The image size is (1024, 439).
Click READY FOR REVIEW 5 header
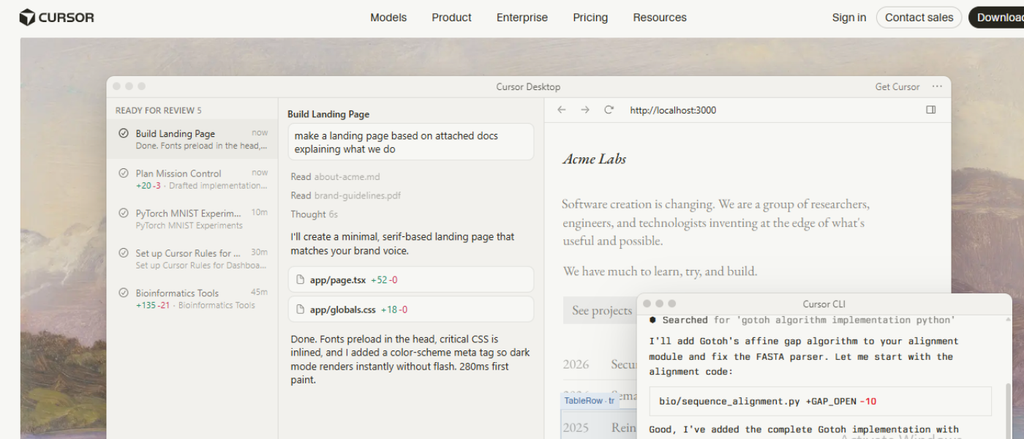[159, 110]
